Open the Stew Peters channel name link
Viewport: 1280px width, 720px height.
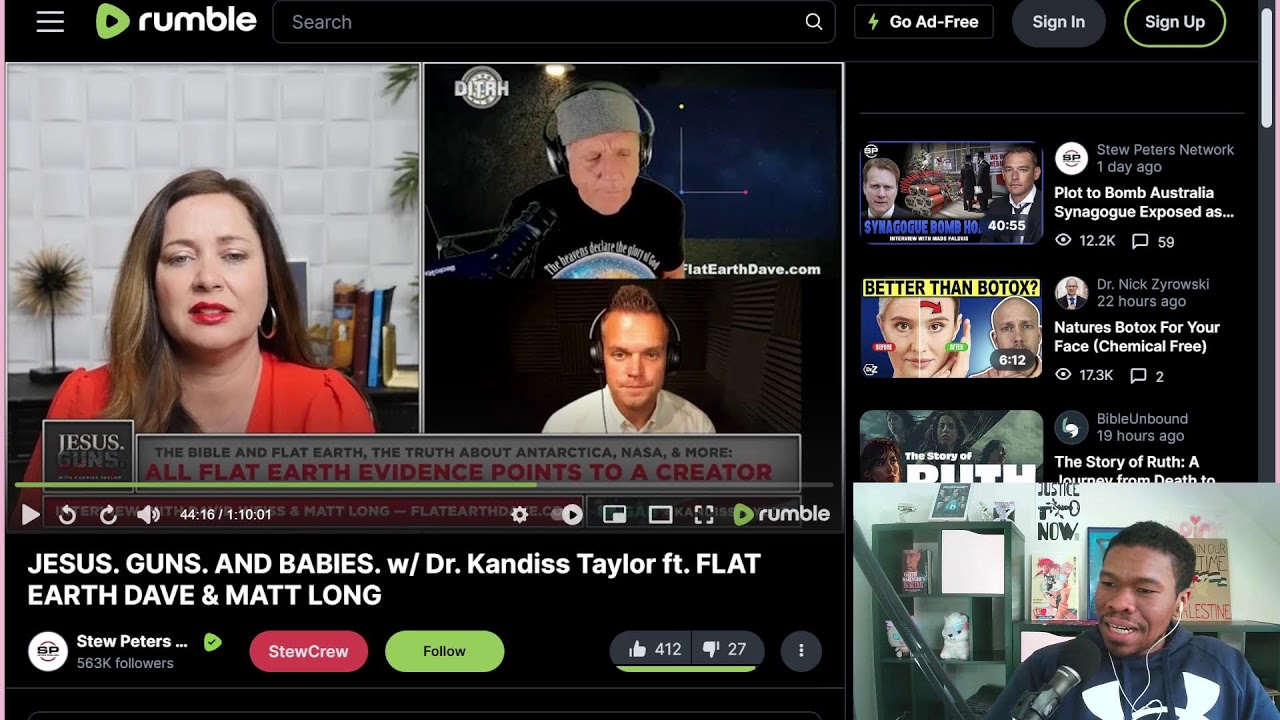132,641
